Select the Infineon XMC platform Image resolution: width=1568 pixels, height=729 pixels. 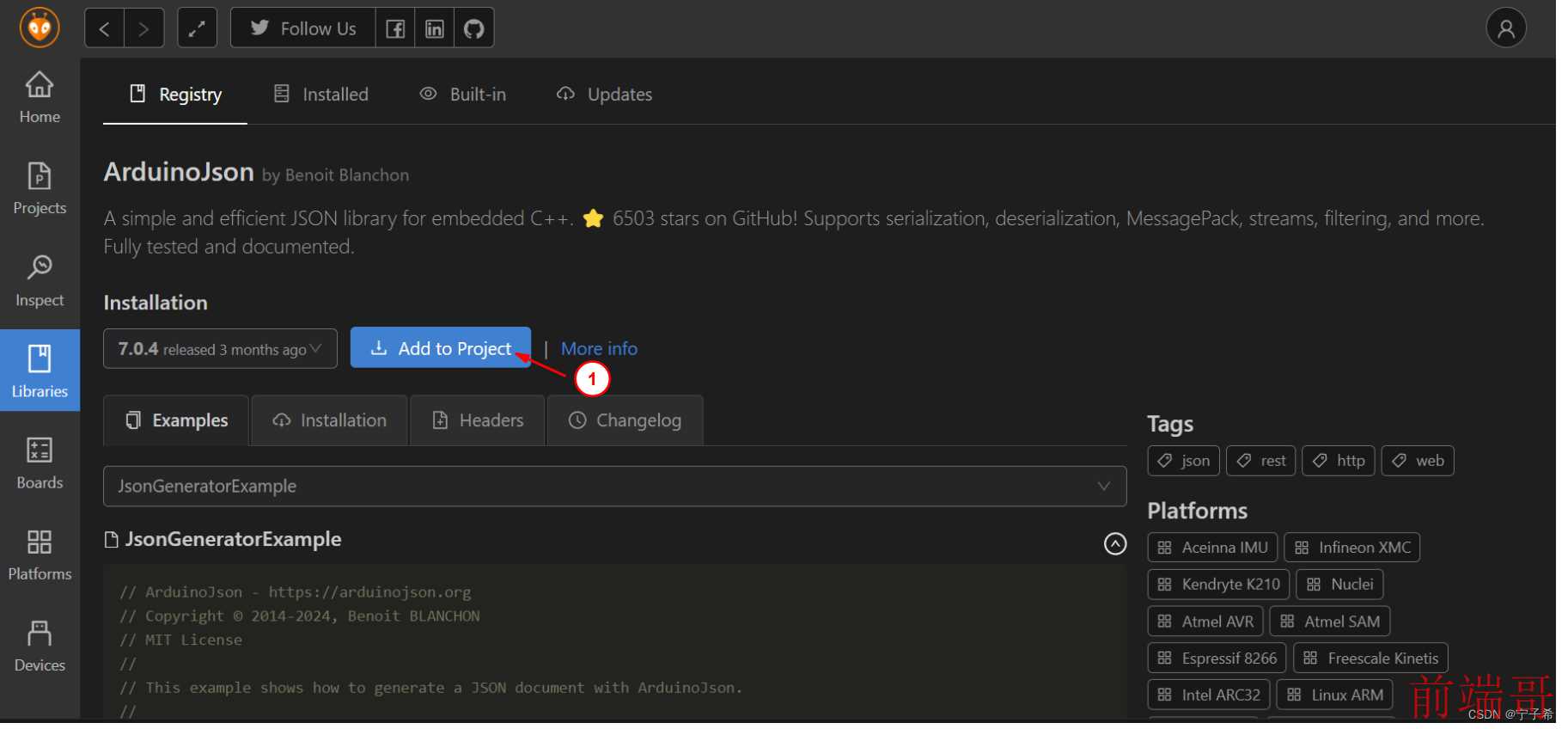click(1352, 548)
